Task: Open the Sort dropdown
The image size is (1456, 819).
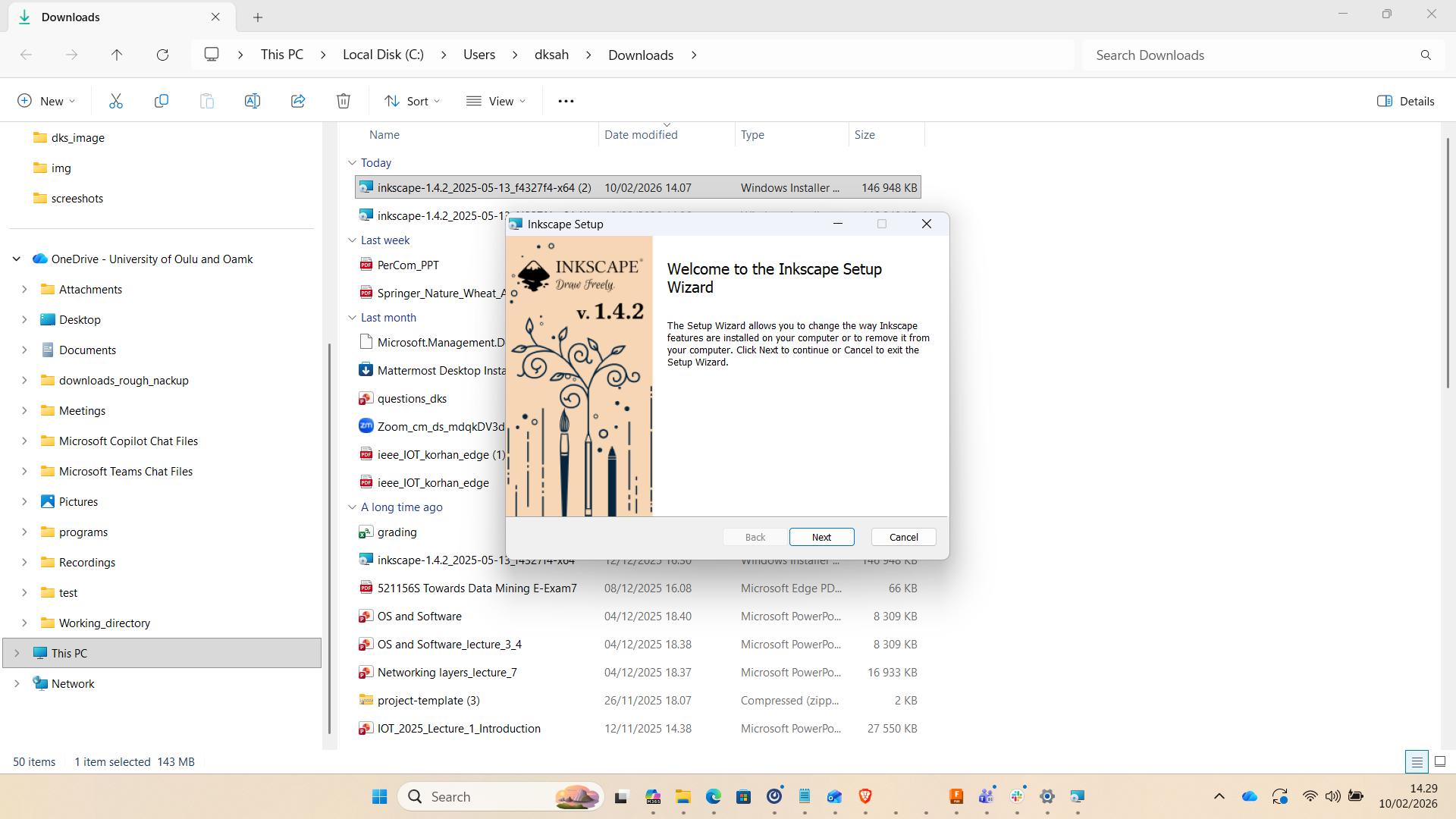Action: (412, 100)
